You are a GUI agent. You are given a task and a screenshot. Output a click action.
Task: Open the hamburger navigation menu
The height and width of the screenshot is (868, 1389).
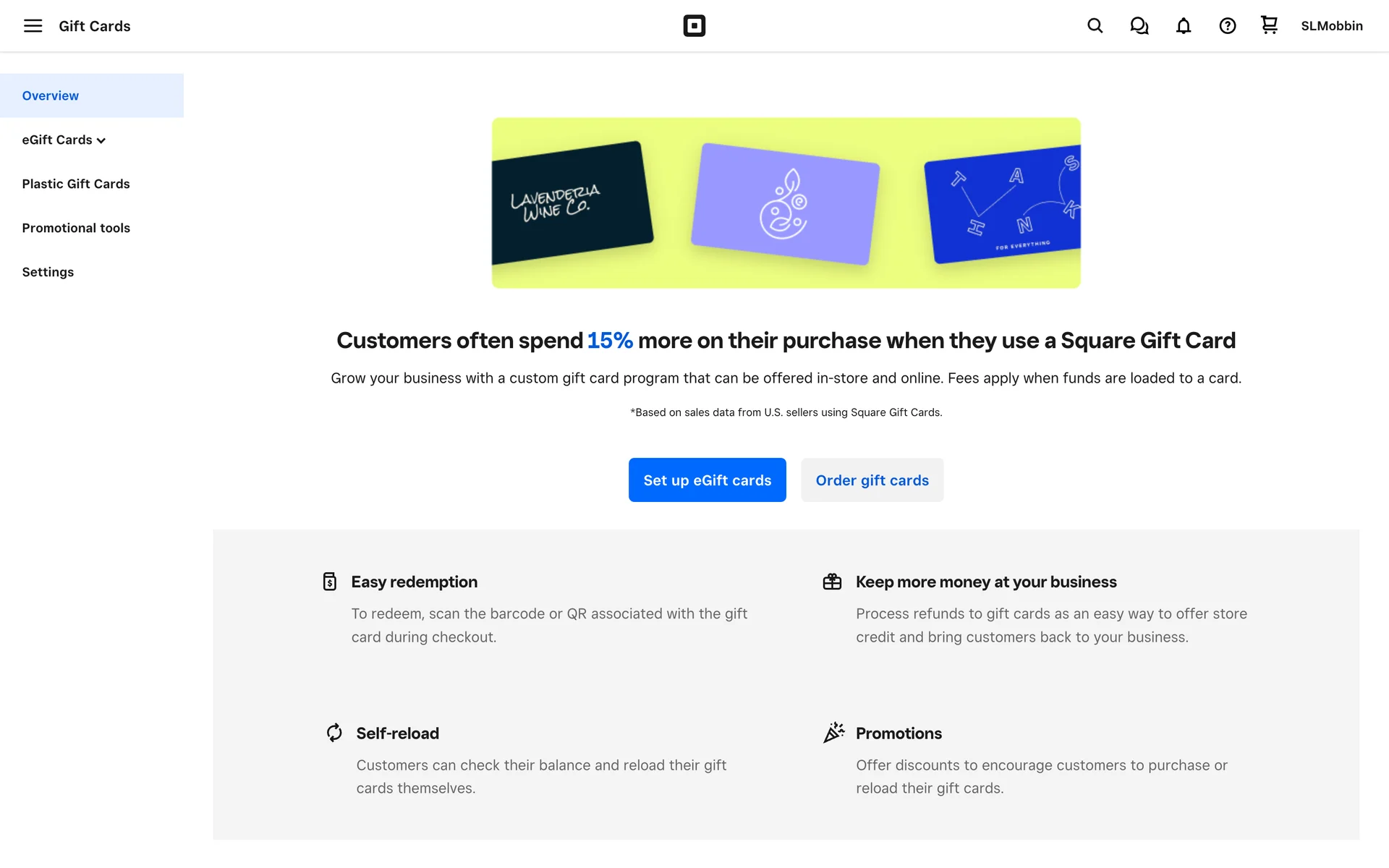point(33,26)
